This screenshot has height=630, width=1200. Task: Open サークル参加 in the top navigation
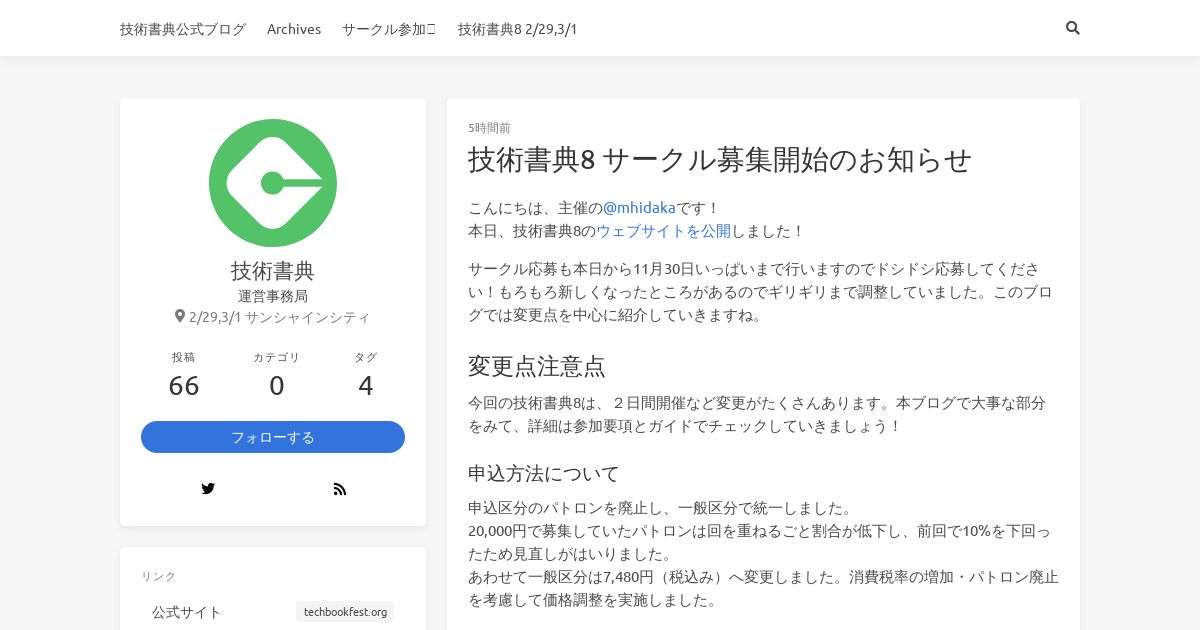pyautogui.click(x=389, y=29)
